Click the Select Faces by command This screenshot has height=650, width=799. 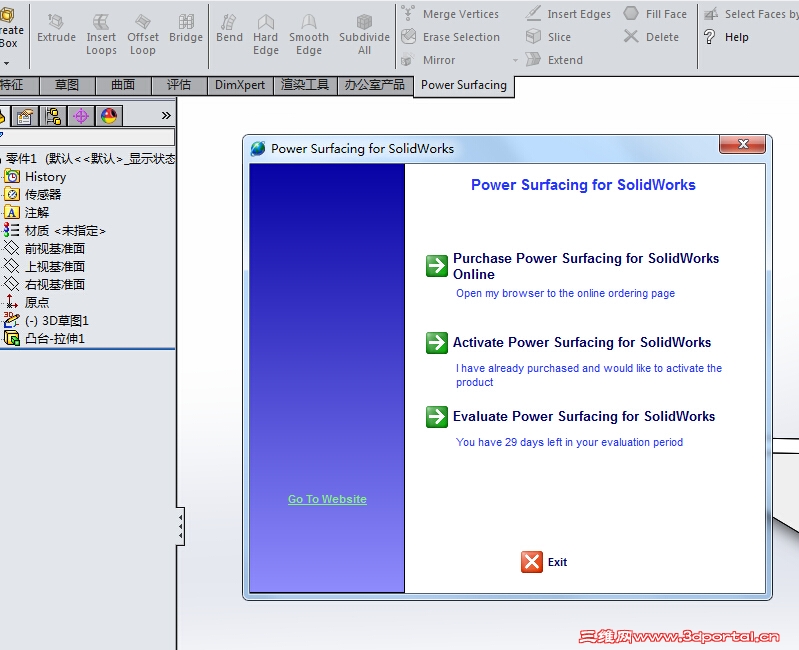(x=751, y=14)
